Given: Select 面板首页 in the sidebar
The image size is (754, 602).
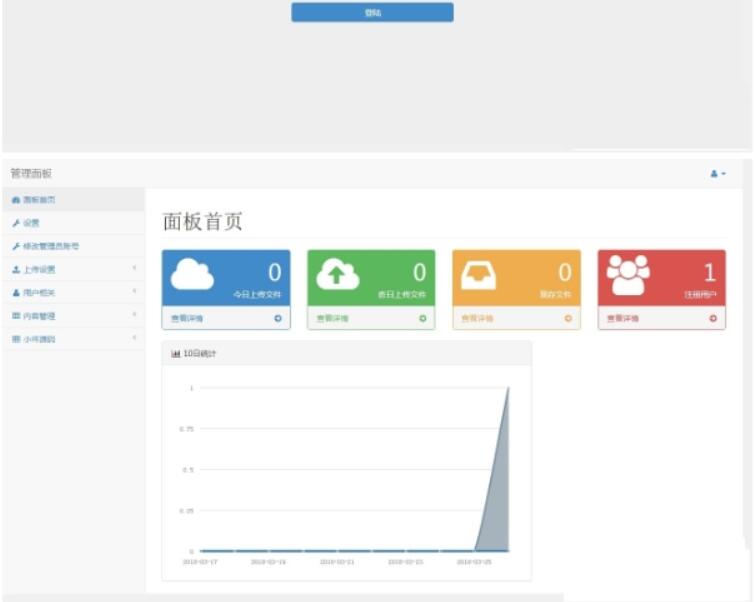Looking at the screenshot, I should [40, 200].
